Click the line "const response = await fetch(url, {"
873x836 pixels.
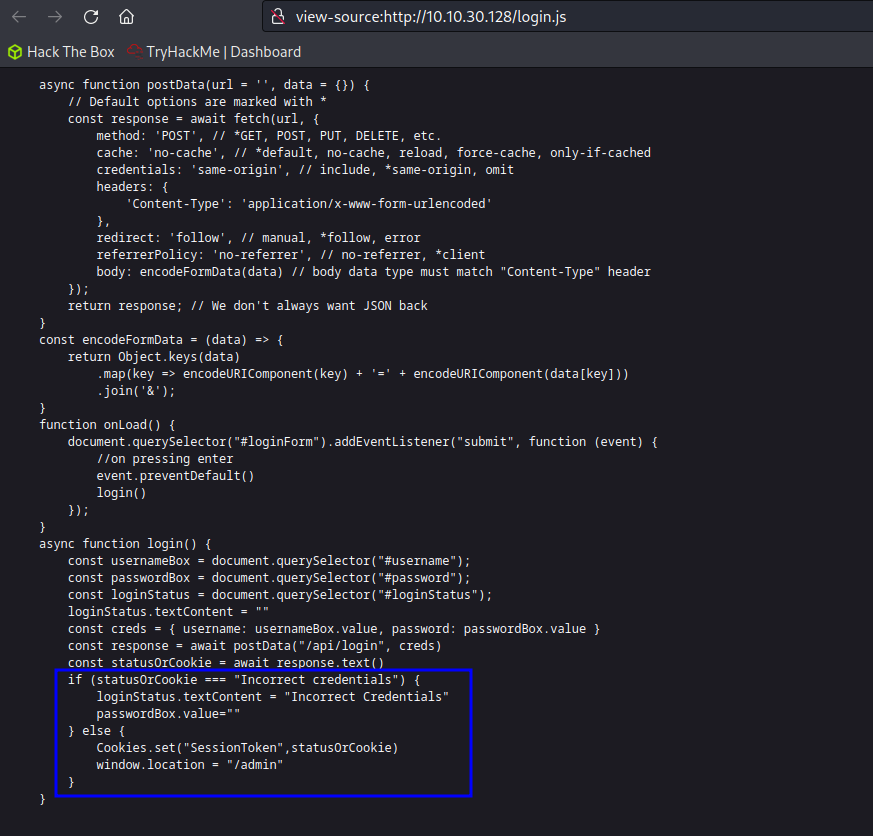pyautogui.click(x=193, y=119)
